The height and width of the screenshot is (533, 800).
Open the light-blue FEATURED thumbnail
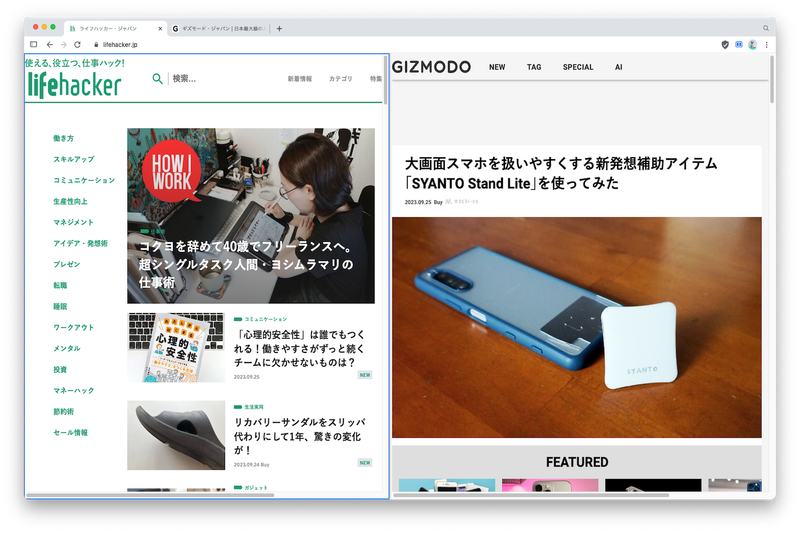tap(447, 485)
